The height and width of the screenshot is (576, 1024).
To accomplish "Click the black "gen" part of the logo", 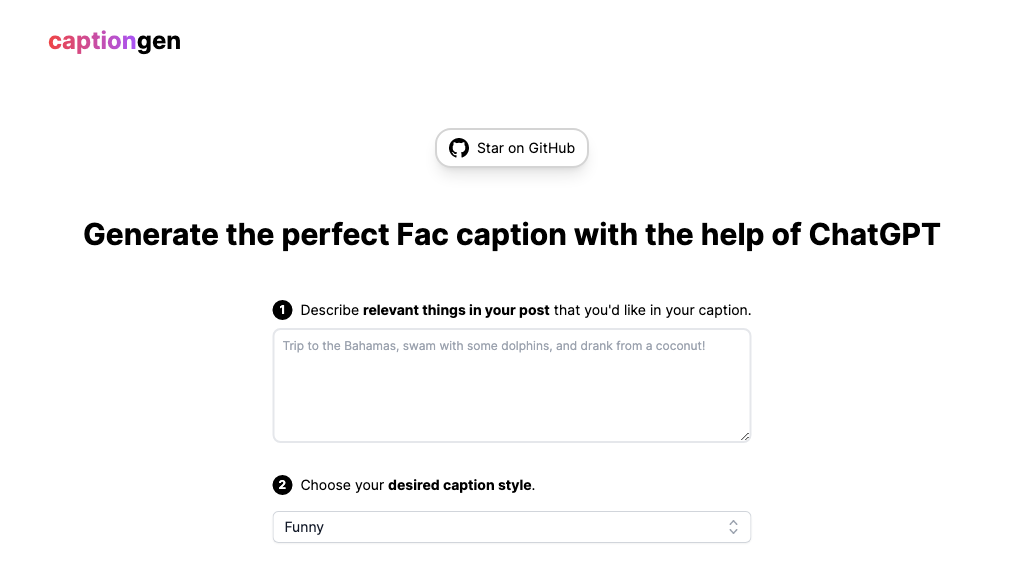I will [159, 42].
